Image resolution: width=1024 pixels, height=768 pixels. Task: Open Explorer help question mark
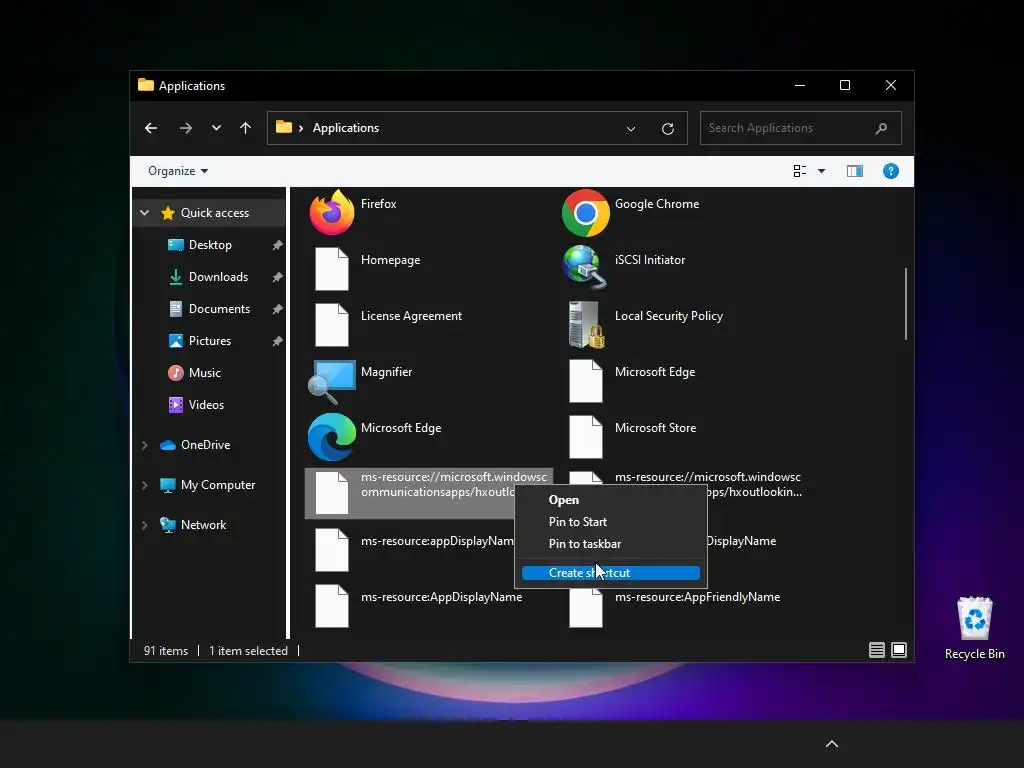point(891,171)
